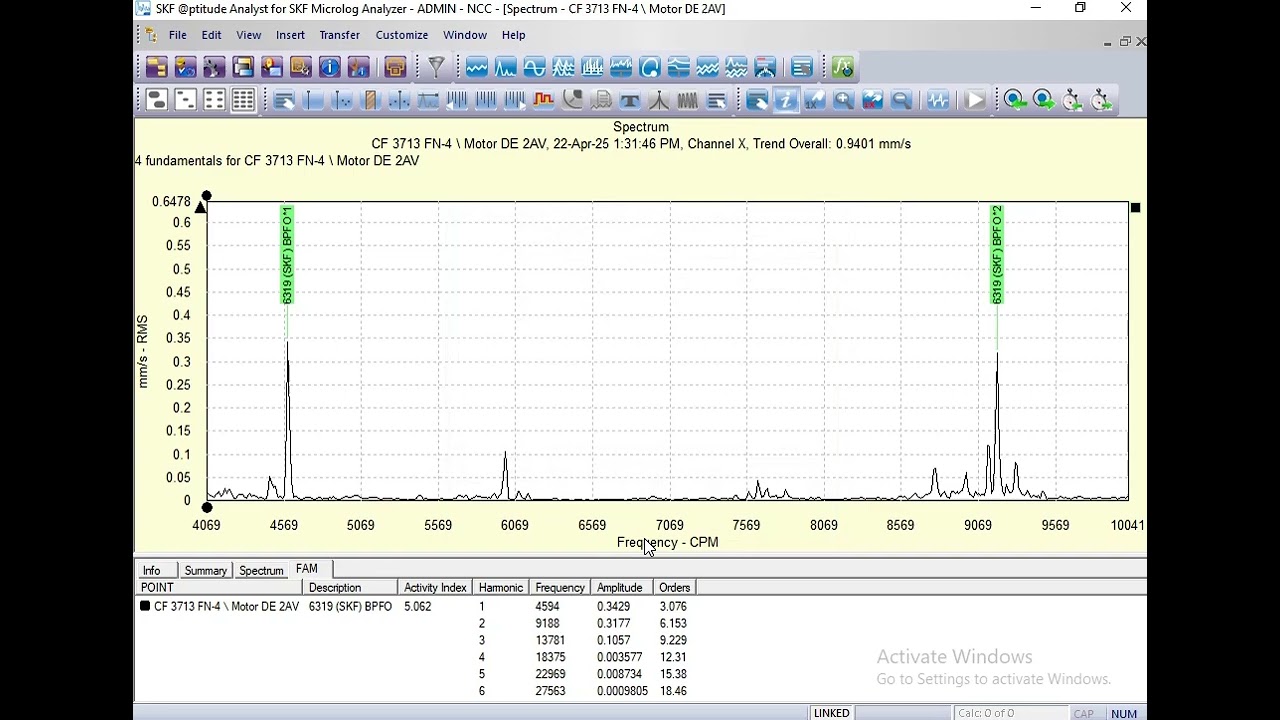Viewport: 1280px width, 720px height.
Task: Sort by the Frequency column header
Action: [x=560, y=588]
